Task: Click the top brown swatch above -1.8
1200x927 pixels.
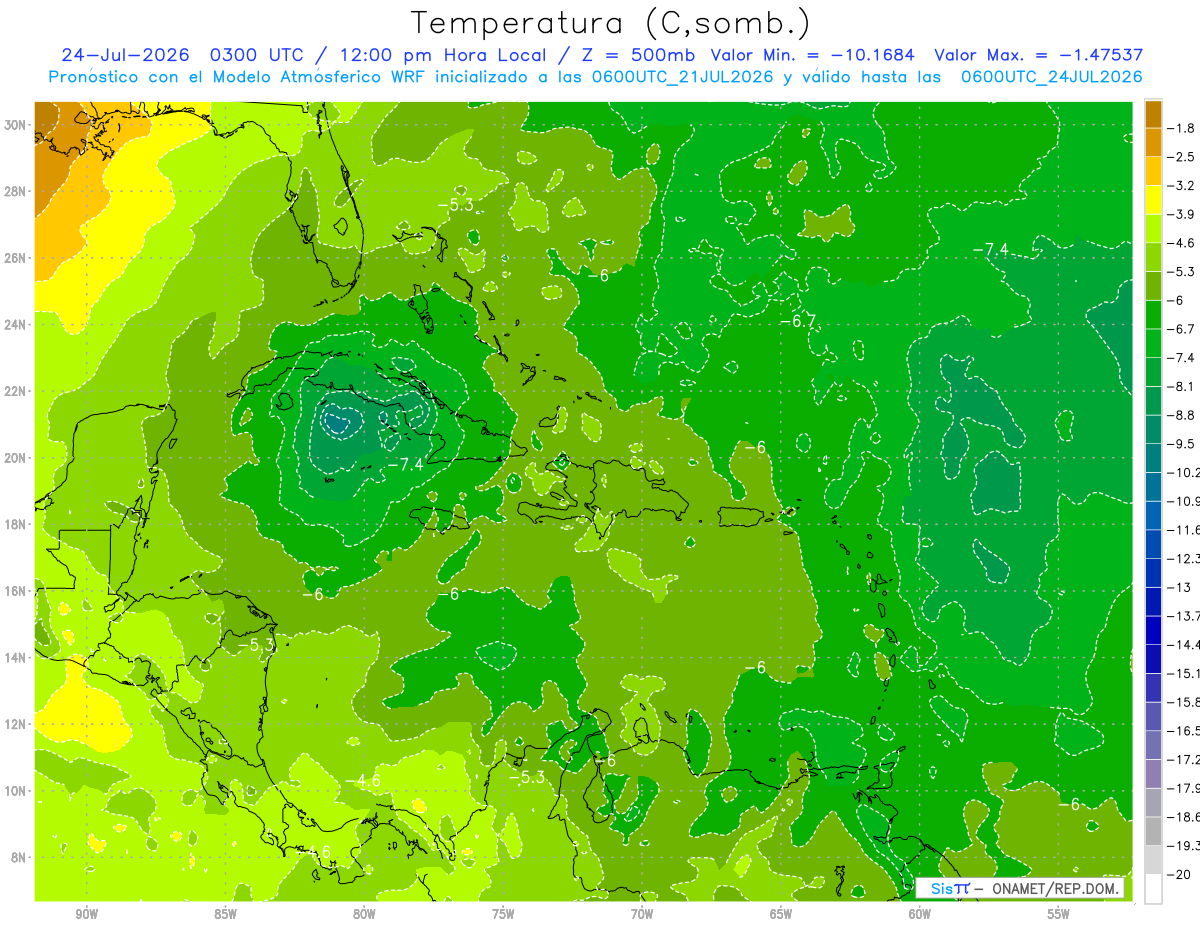Action: point(1153,114)
